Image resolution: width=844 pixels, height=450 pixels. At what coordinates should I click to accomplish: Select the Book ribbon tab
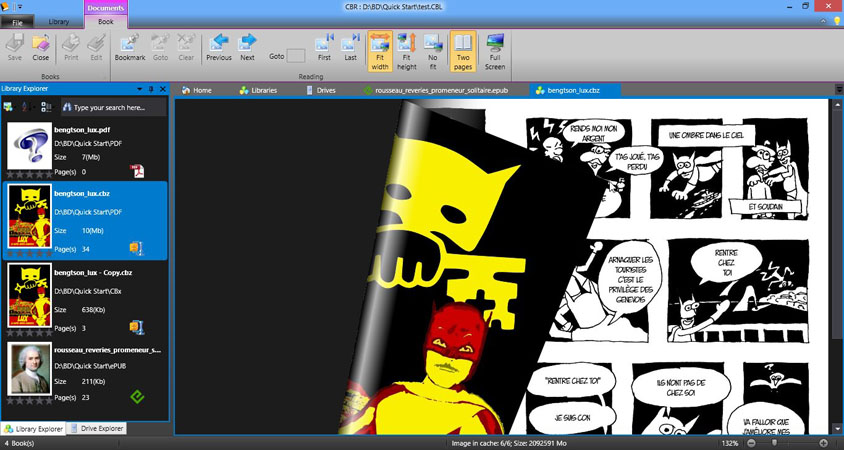tap(106, 22)
